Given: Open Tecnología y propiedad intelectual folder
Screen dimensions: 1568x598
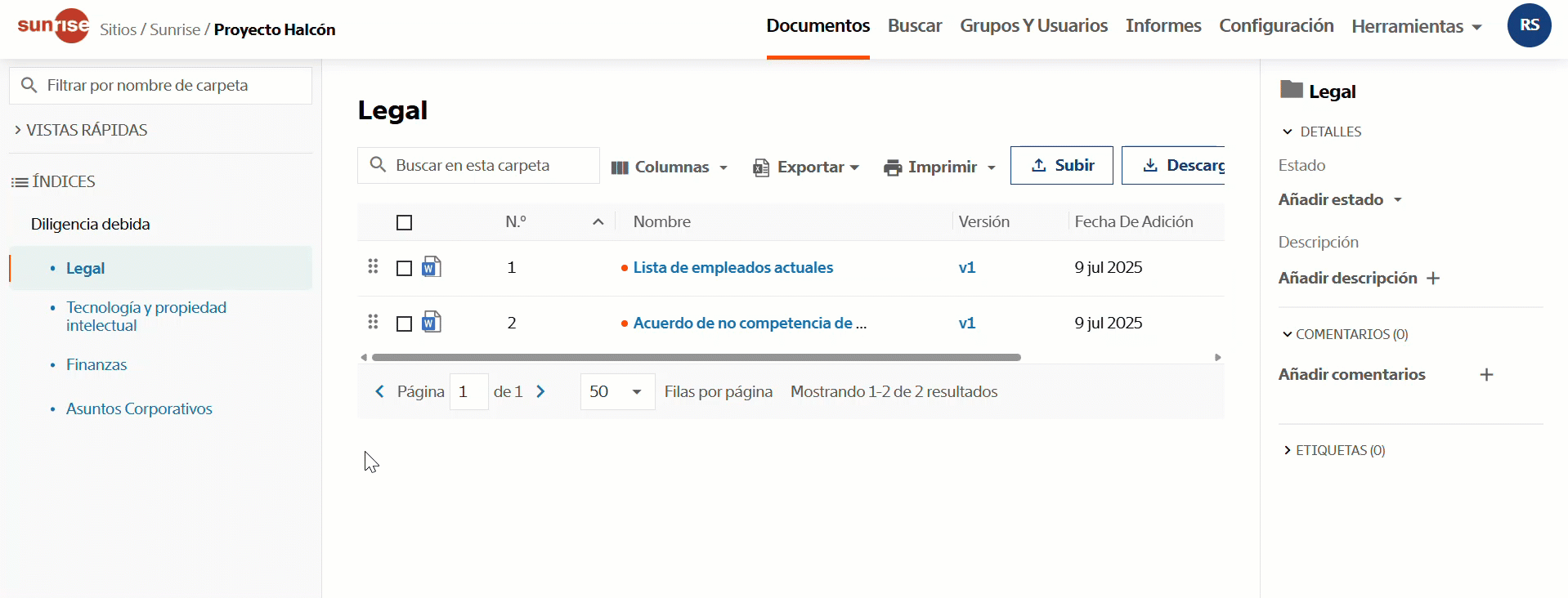Looking at the screenshot, I should coord(146,316).
